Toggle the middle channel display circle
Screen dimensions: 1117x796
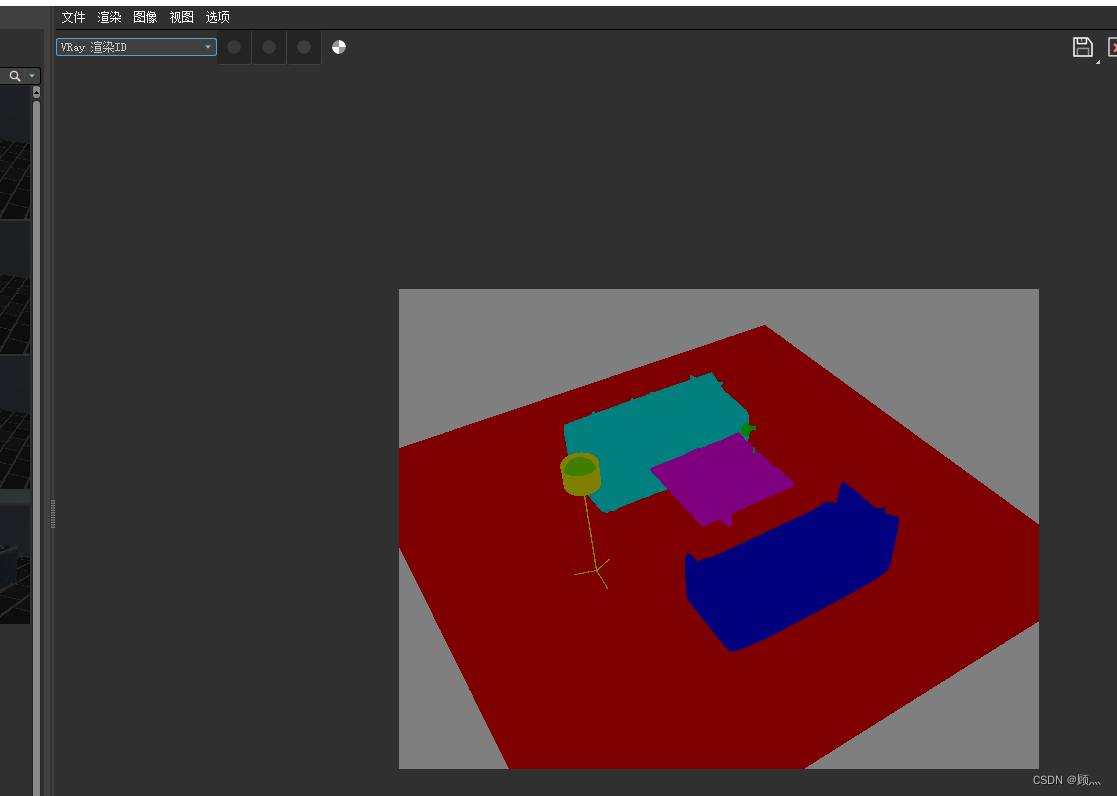268,46
